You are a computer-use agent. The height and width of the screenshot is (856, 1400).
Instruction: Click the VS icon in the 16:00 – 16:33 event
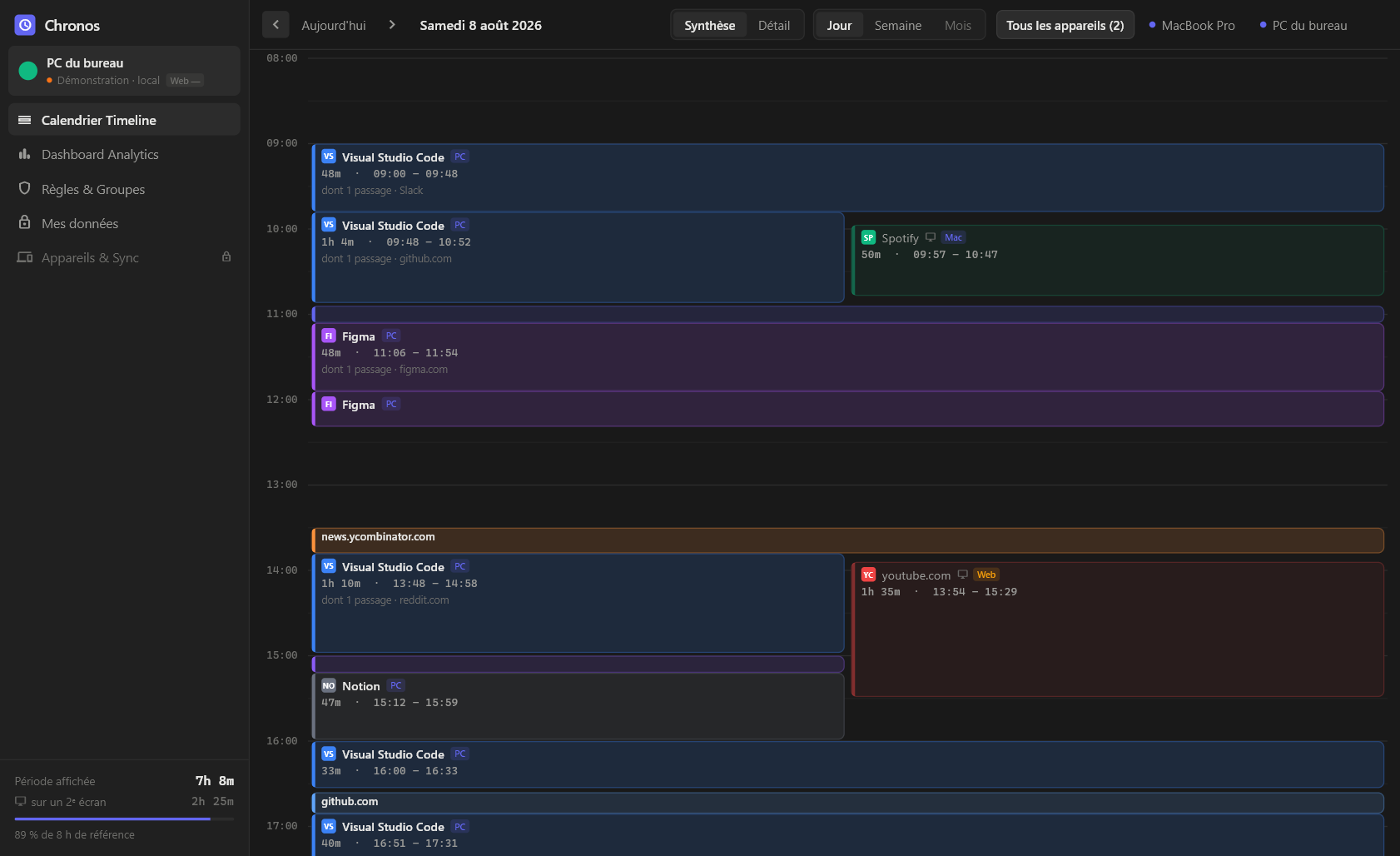tap(329, 754)
